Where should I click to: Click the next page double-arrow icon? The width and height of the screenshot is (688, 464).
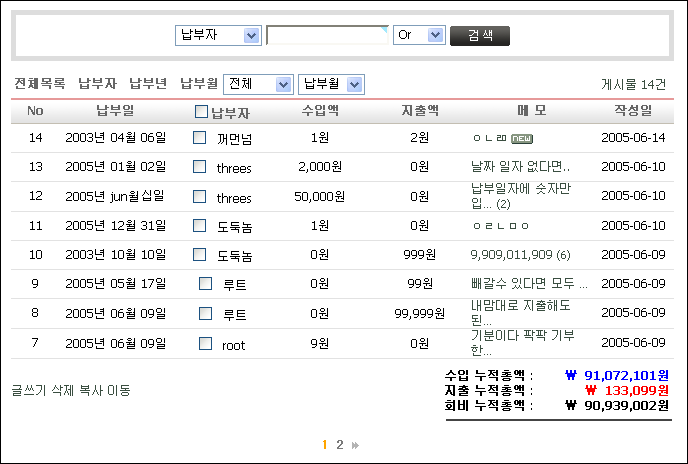point(355,445)
